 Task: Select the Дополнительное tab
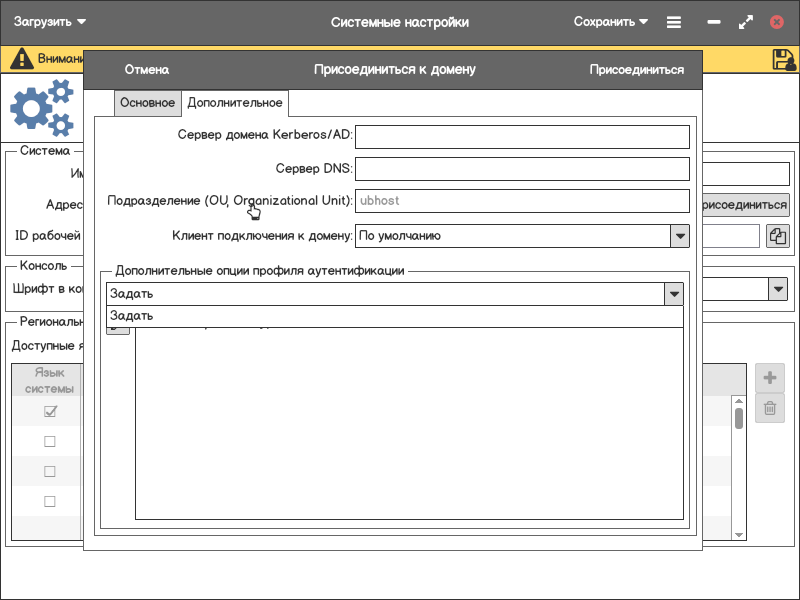pyautogui.click(x=235, y=103)
